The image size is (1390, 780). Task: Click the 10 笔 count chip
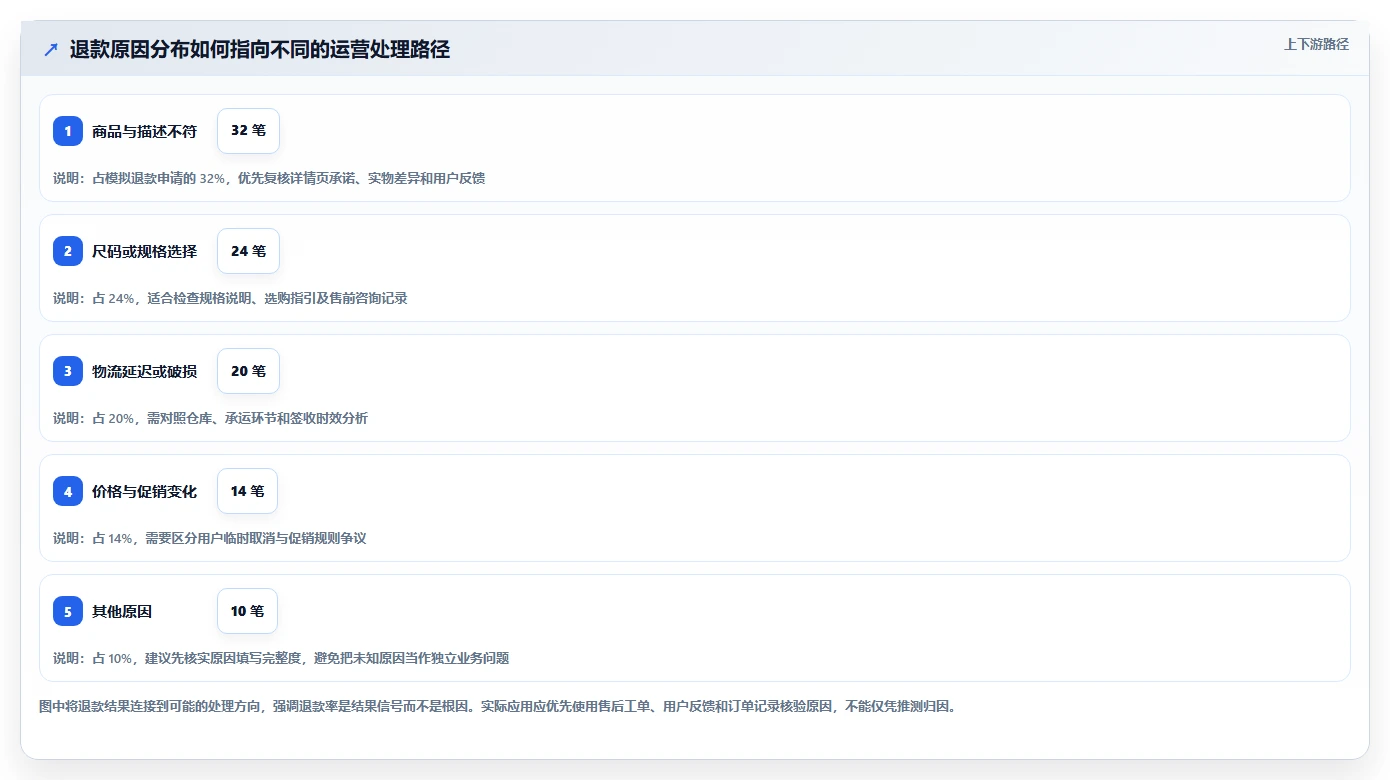247,611
